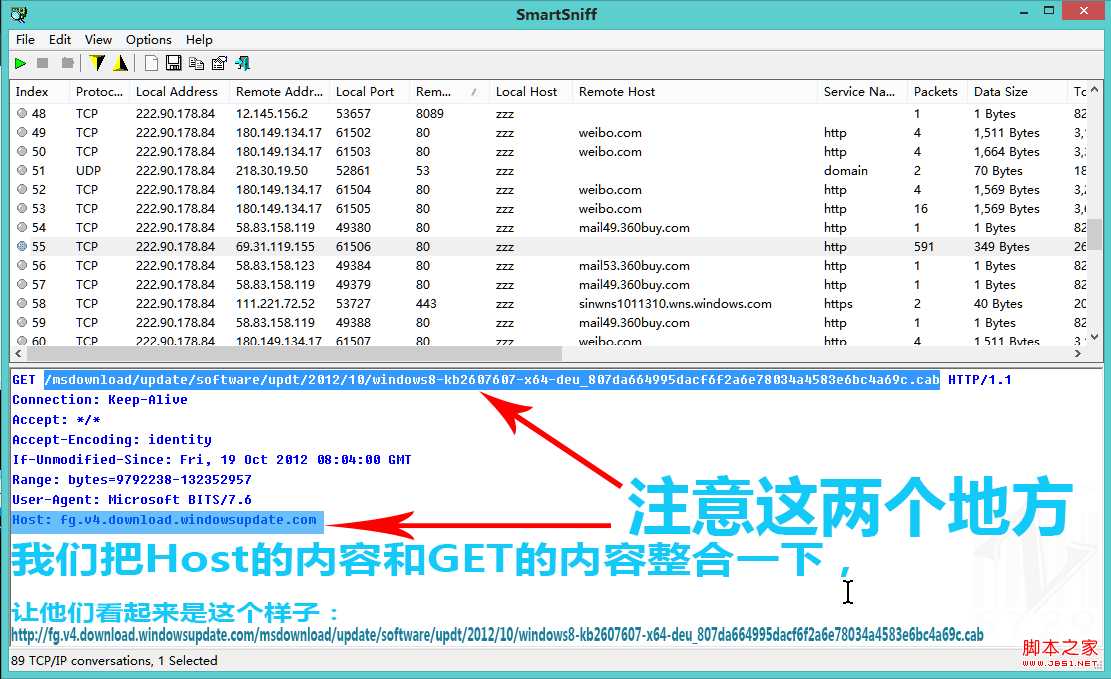Viewport: 1111px width, 679px height.
Task: Open the Help menu
Action: [x=199, y=40]
